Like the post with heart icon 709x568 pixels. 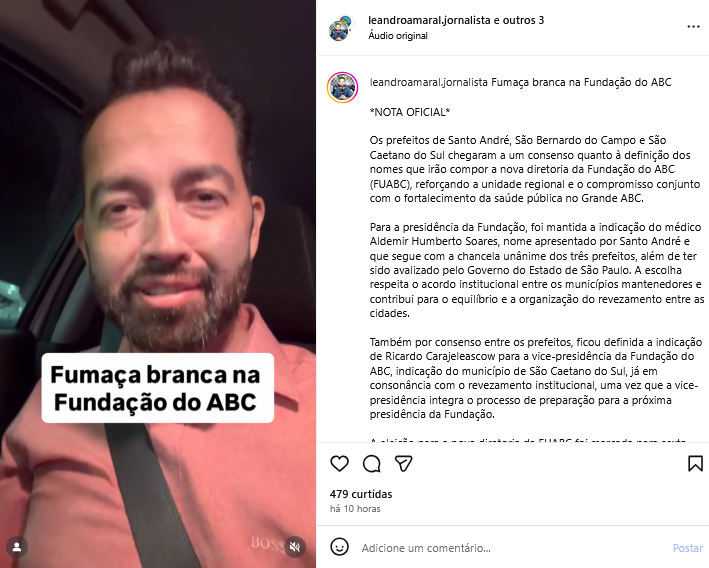click(339, 464)
